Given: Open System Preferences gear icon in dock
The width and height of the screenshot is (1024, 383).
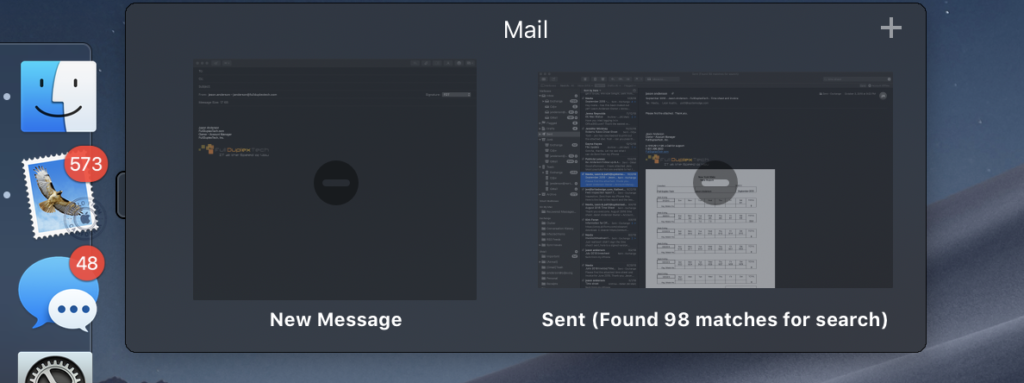Looking at the screenshot, I should coord(56,367).
